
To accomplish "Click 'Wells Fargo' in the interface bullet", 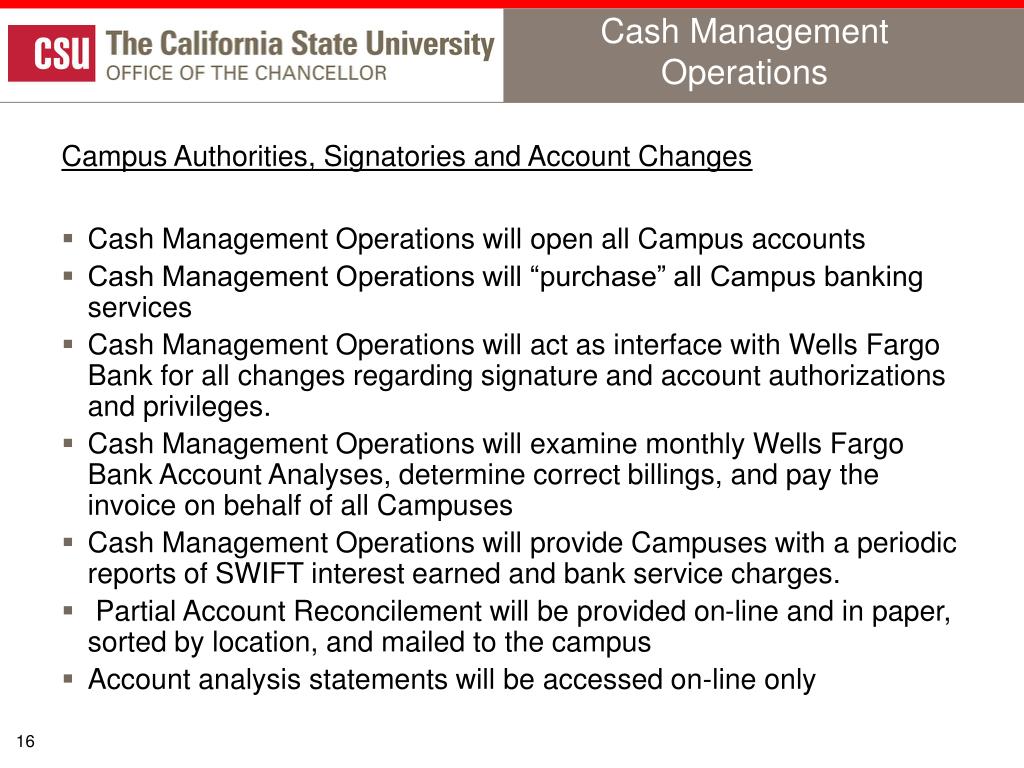I will (x=864, y=345).
